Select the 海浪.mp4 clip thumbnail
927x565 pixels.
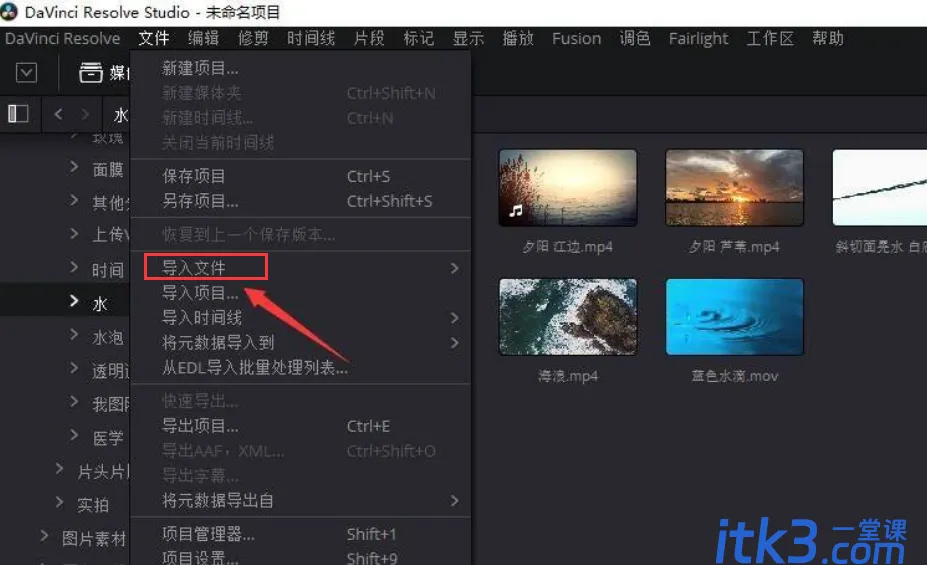click(568, 317)
